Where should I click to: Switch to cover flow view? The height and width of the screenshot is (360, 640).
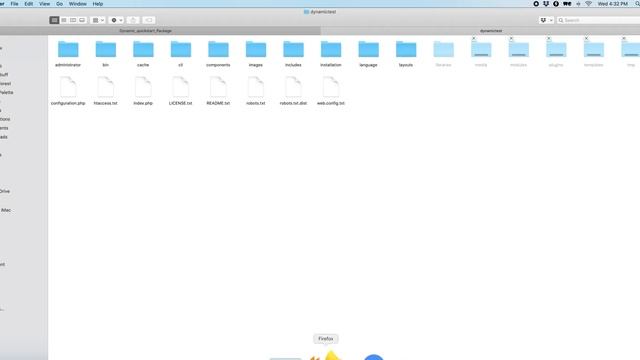coord(82,20)
